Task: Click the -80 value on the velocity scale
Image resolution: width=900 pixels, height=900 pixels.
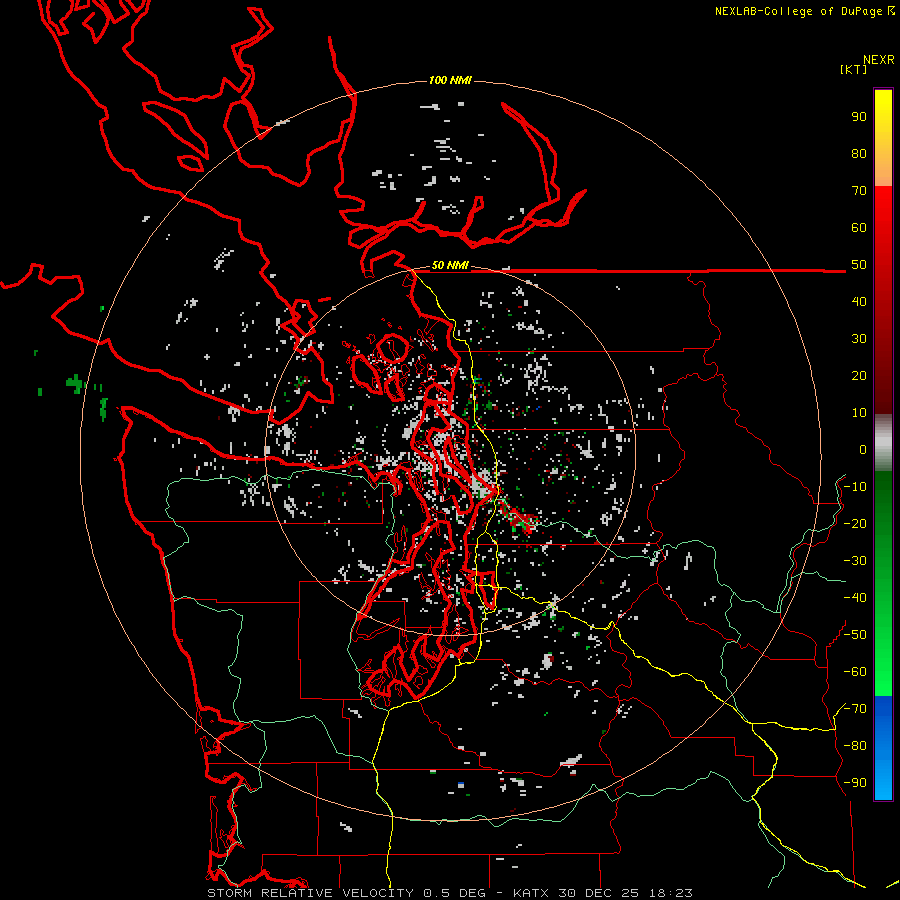Action: (855, 746)
